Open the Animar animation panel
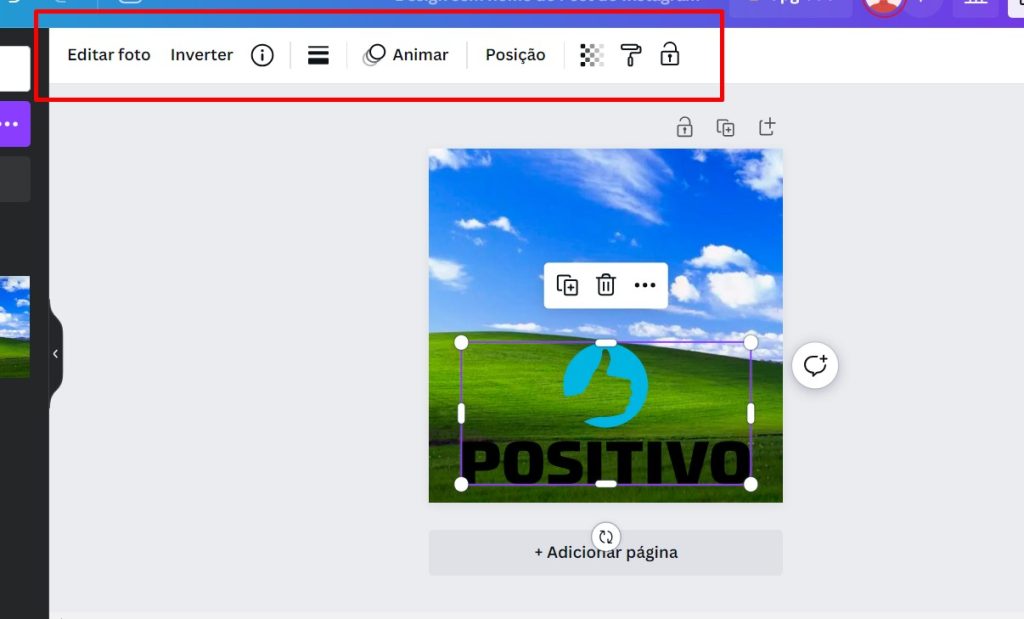This screenshot has width=1024, height=619. pos(406,55)
